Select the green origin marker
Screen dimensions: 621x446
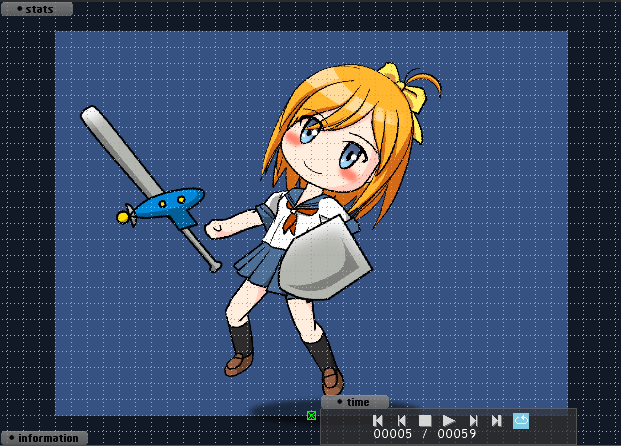coord(311,415)
